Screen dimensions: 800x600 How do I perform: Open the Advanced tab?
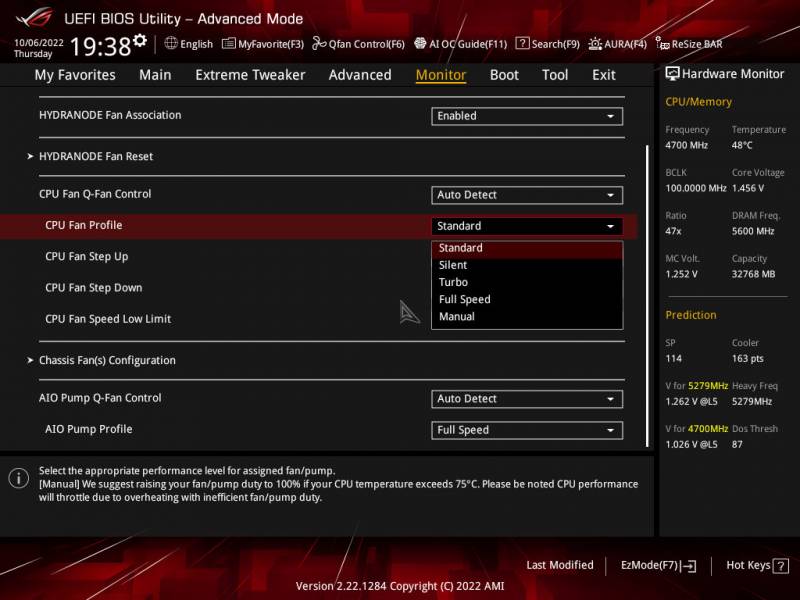pos(360,75)
